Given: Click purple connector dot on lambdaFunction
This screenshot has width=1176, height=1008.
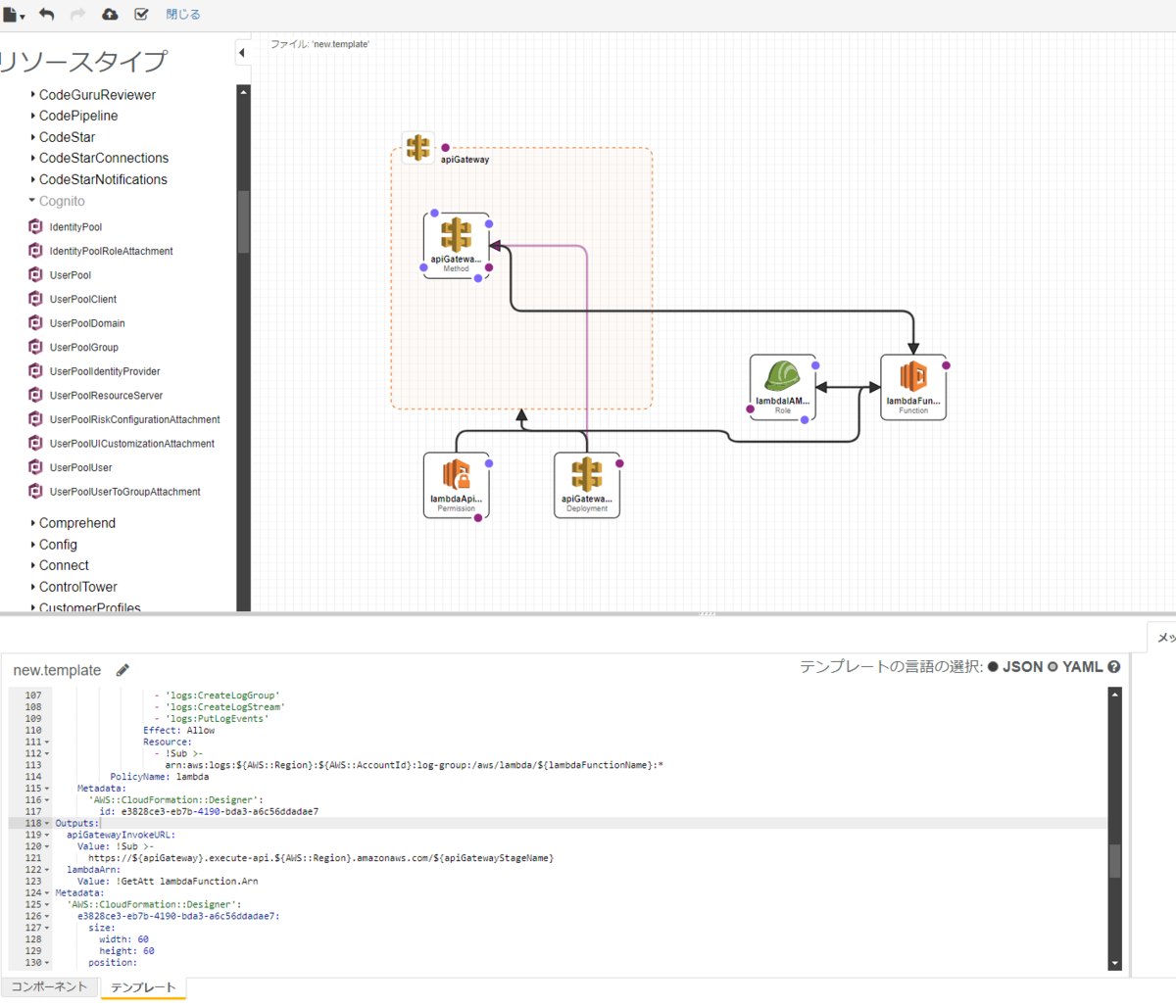Looking at the screenshot, I should coord(946,365).
